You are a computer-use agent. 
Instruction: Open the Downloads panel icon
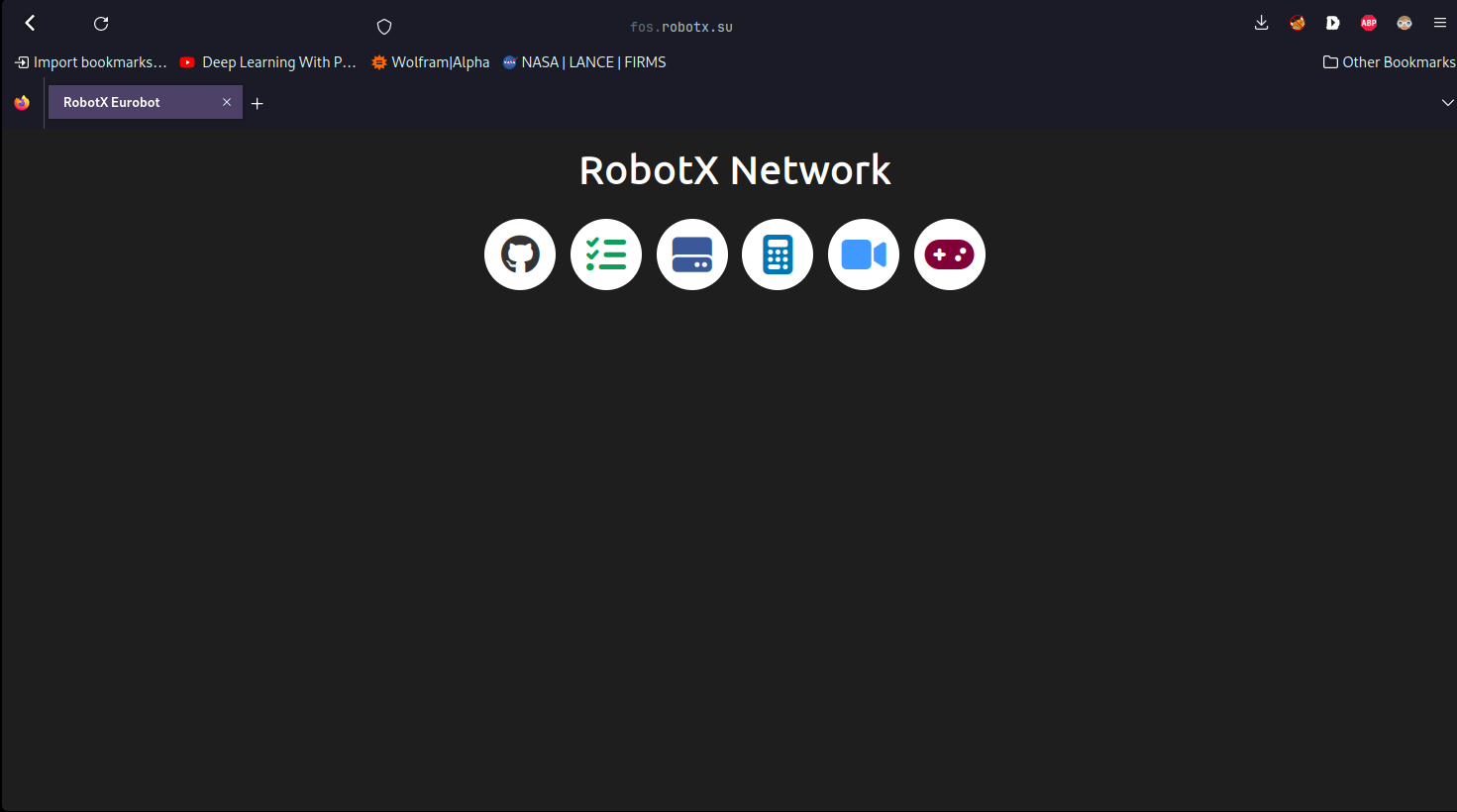click(1261, 22)
